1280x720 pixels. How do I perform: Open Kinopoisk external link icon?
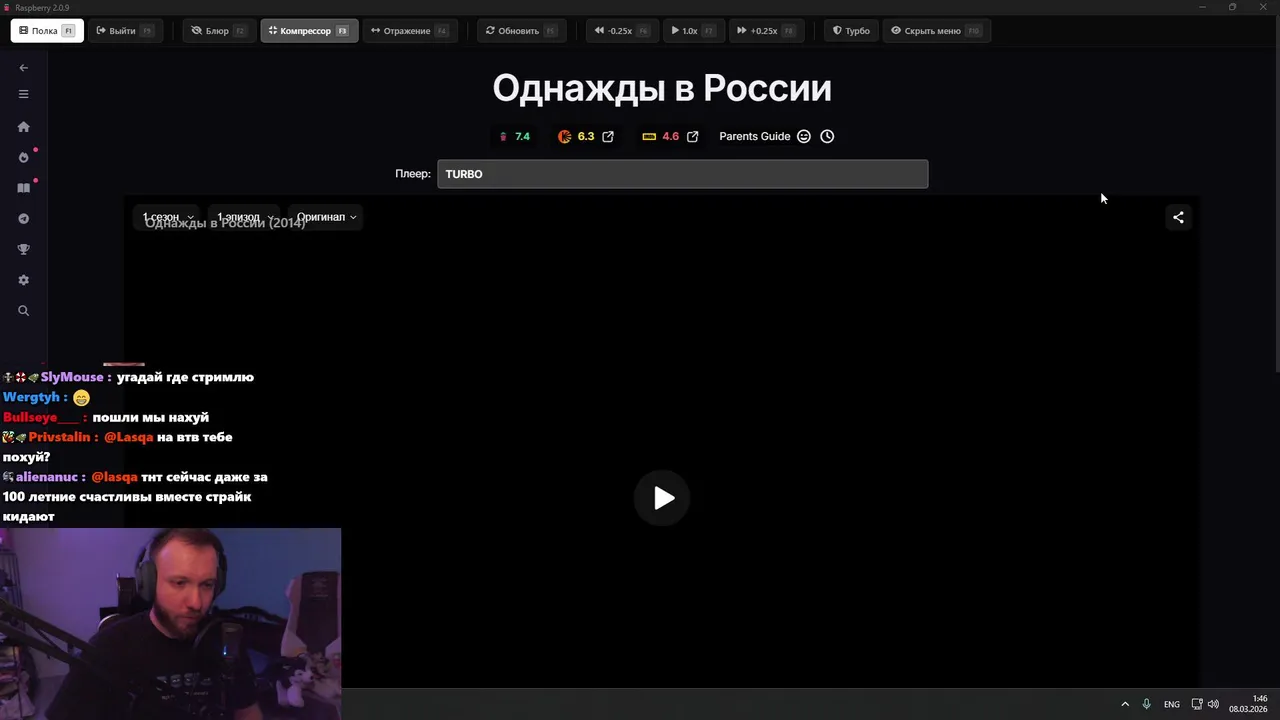[608, 137]
